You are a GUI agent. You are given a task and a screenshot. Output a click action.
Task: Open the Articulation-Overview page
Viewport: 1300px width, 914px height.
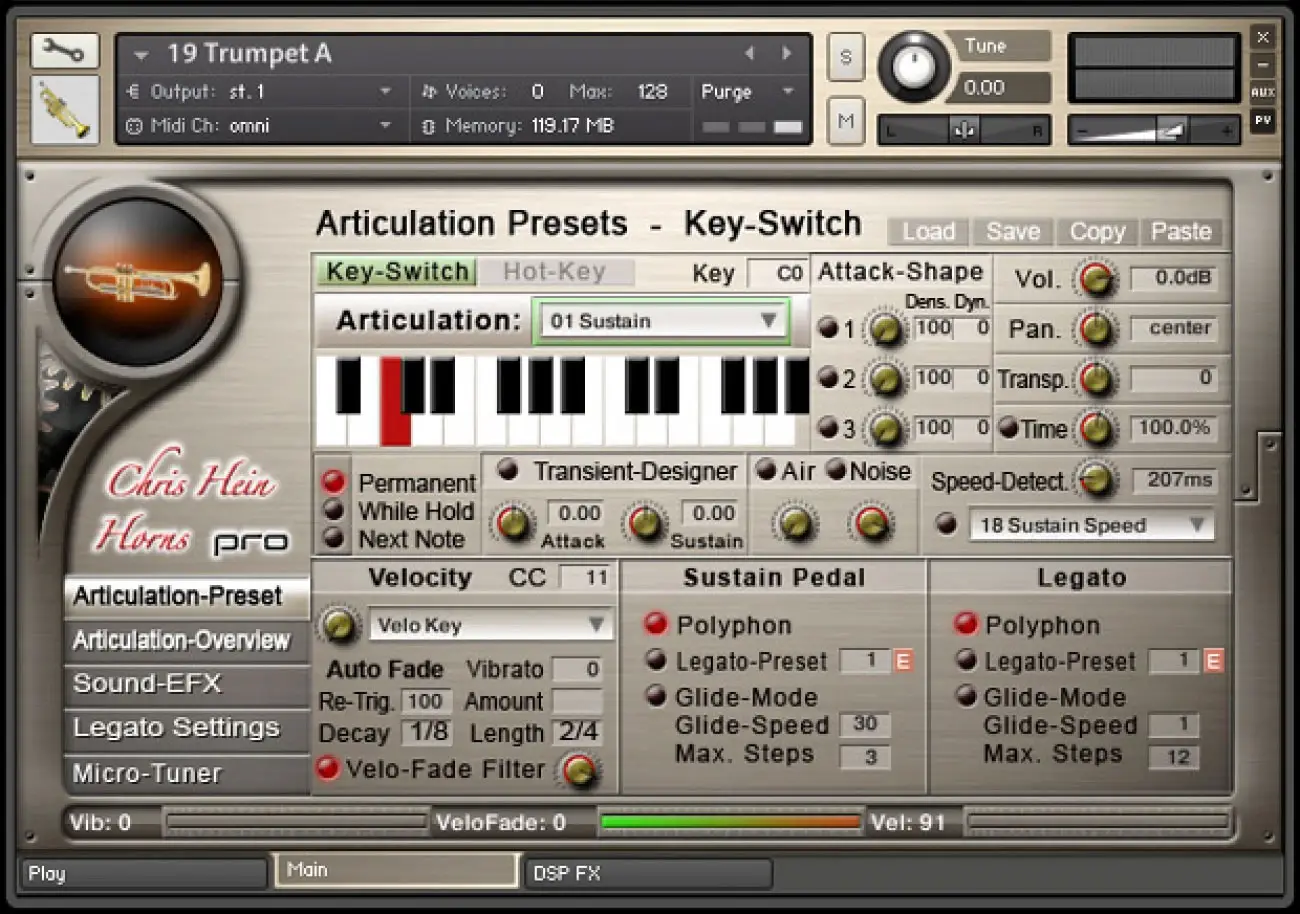coord(187,641)
